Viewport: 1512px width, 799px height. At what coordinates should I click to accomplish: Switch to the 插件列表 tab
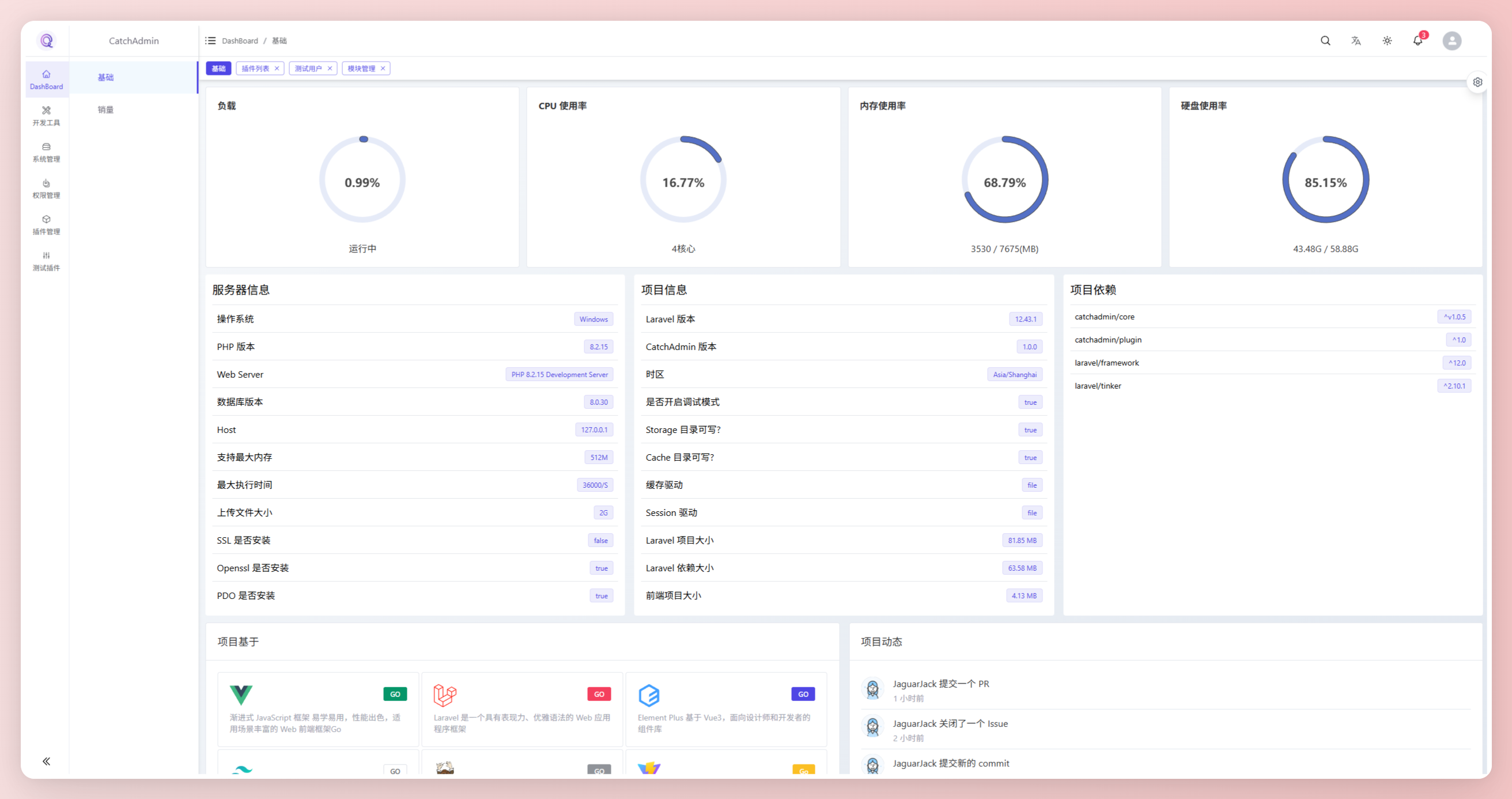coord(255,69)
